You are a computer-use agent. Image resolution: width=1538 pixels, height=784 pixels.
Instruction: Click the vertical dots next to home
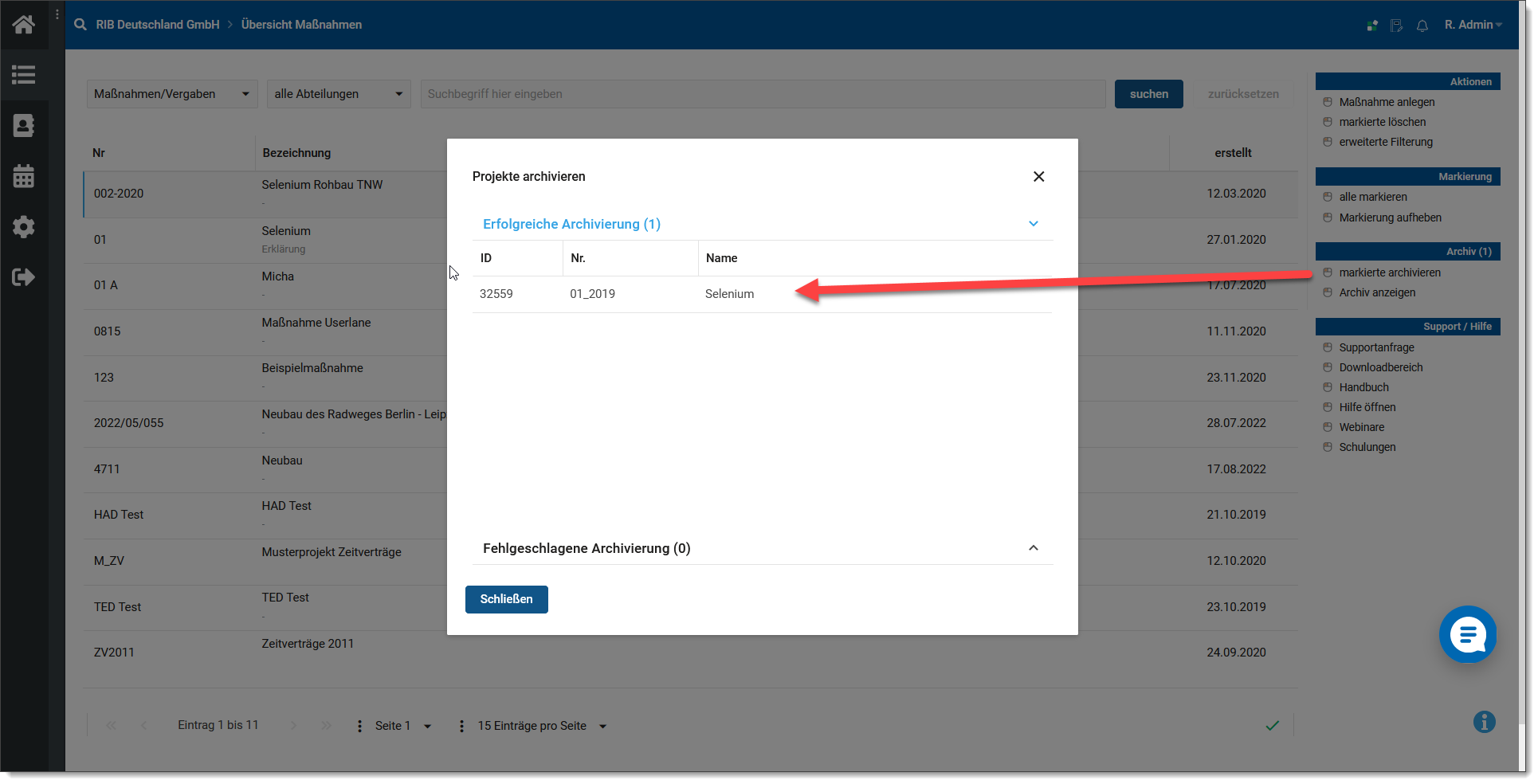[x=57, y=14]
